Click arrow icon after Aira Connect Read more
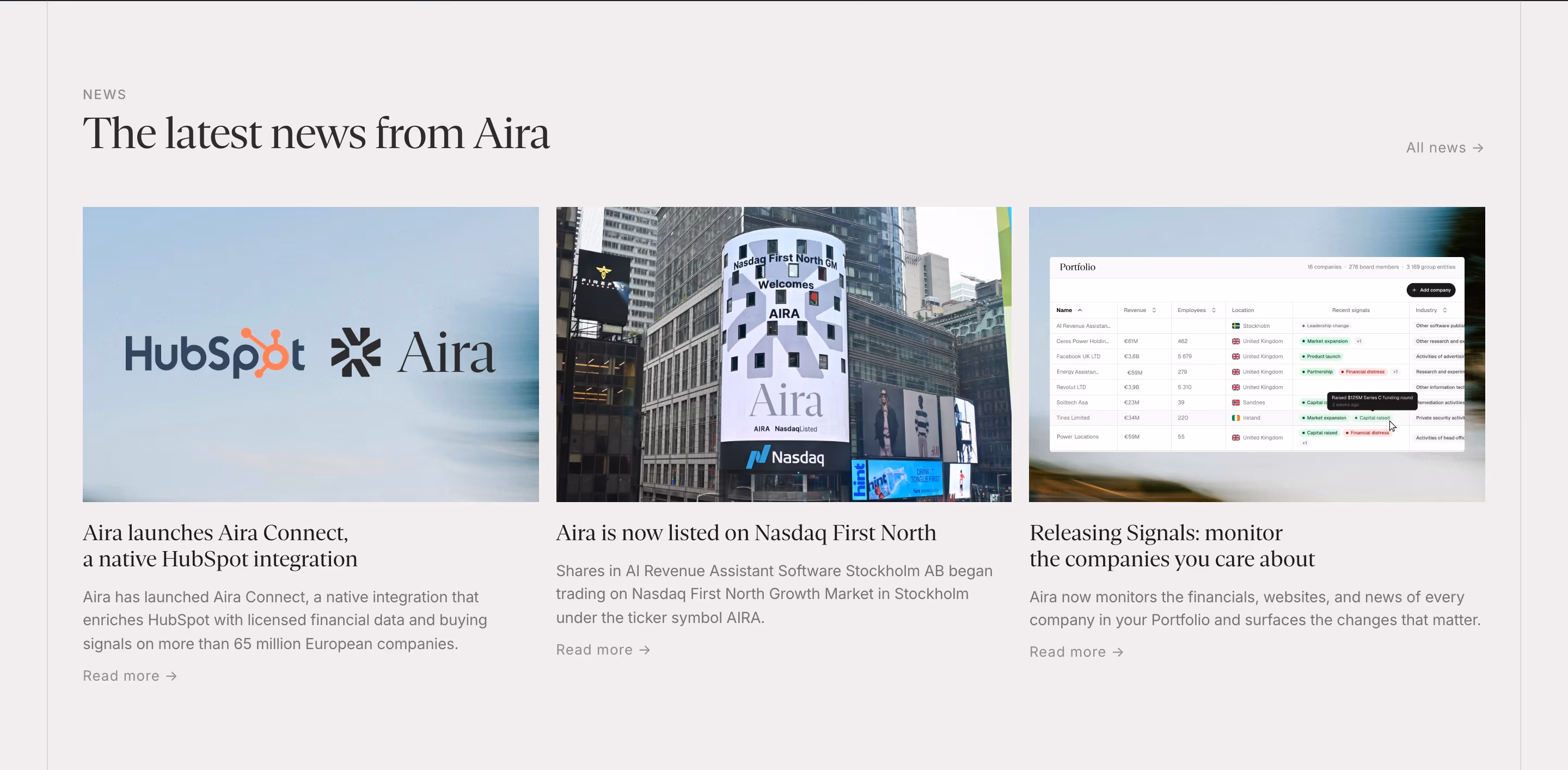 [171, 676]
